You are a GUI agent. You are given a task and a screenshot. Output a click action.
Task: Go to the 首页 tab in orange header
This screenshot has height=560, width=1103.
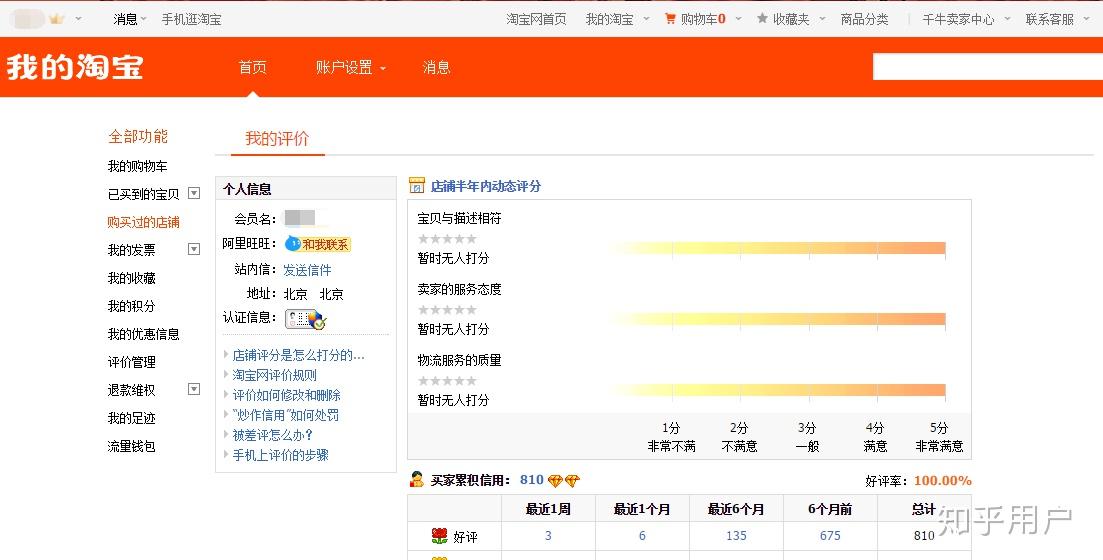(252, 68)
